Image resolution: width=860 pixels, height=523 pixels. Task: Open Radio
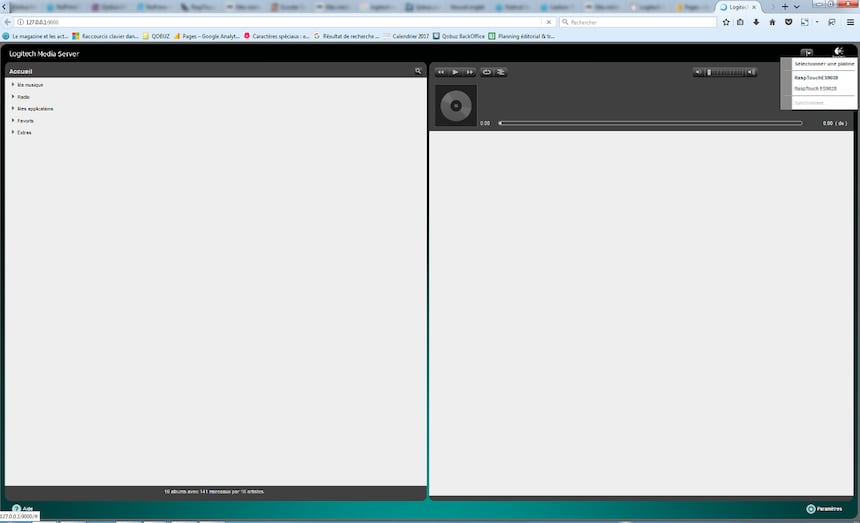(x=24, y=97)
